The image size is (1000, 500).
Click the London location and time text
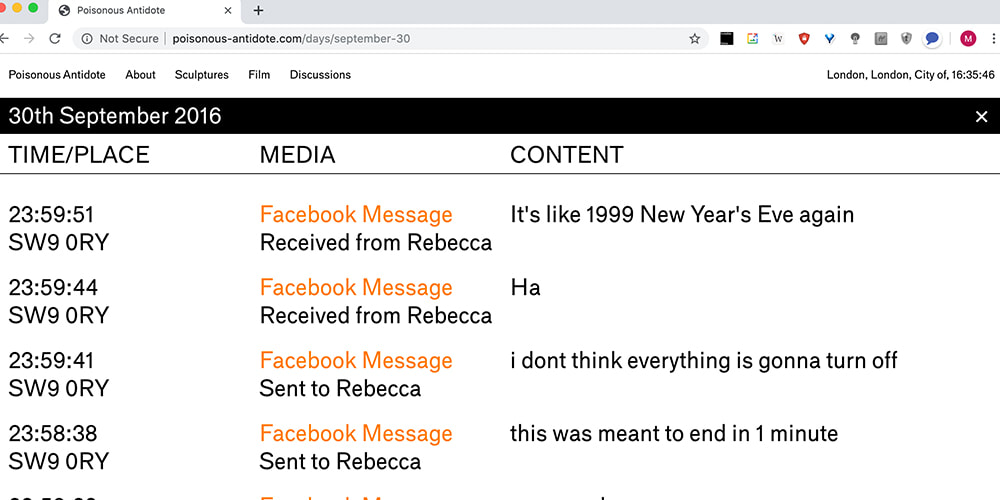point(911,75)
